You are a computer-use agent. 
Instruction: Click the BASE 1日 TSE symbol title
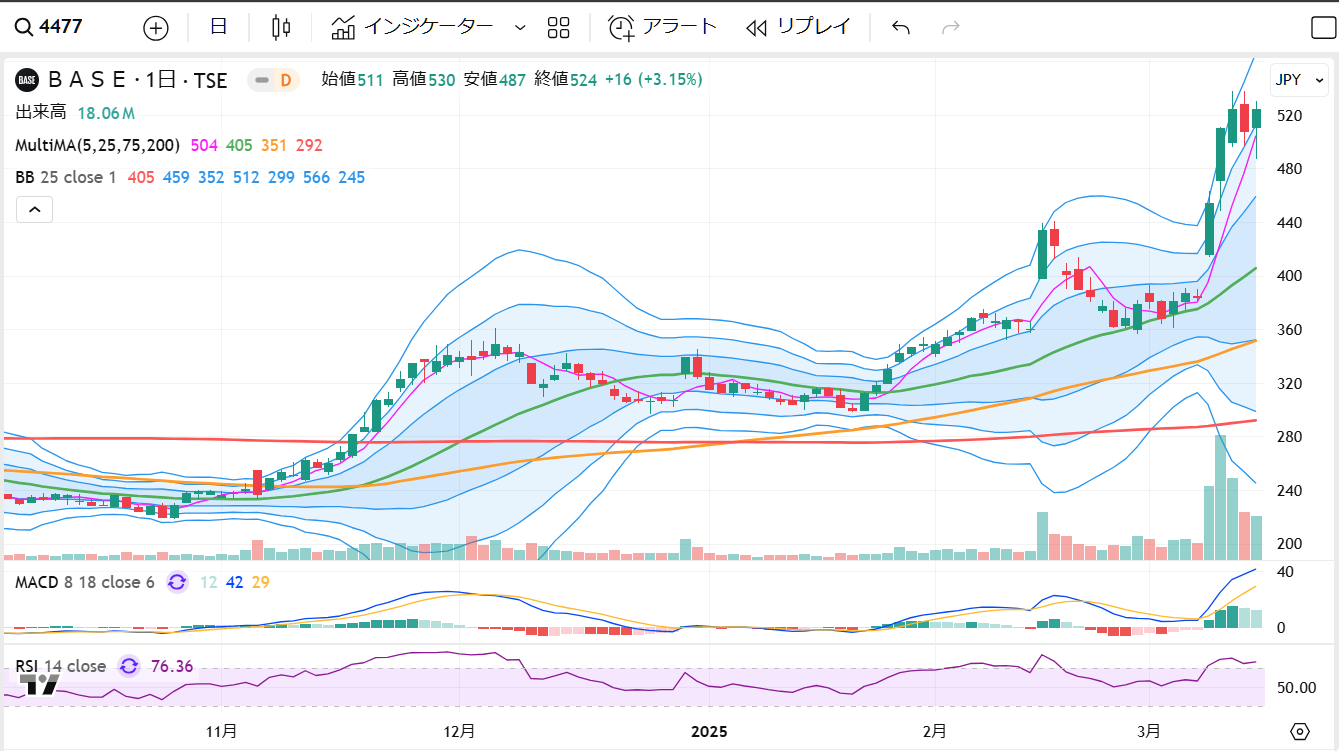(137, 80)
